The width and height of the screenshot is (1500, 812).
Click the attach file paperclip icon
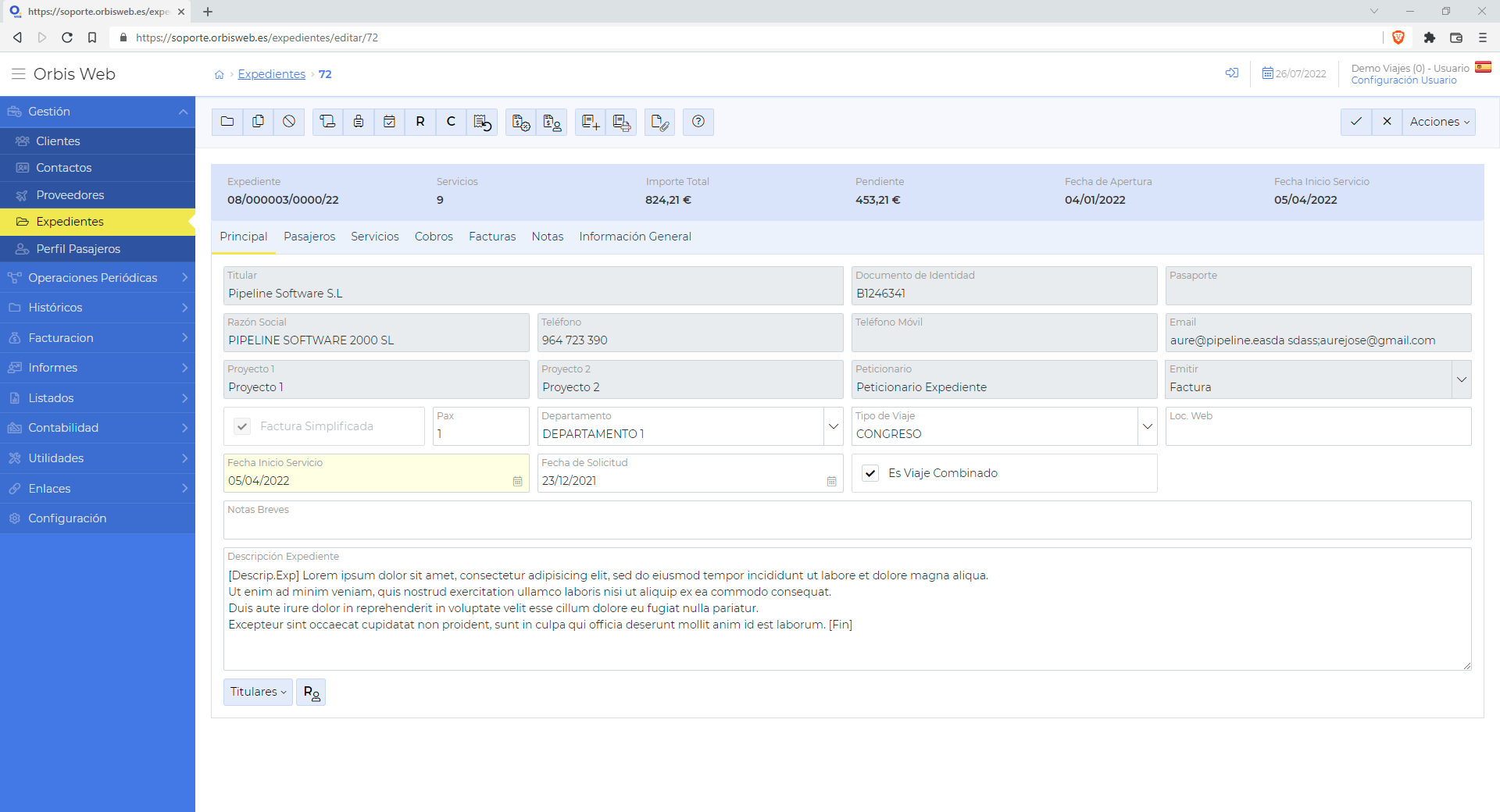coord(659,122)
